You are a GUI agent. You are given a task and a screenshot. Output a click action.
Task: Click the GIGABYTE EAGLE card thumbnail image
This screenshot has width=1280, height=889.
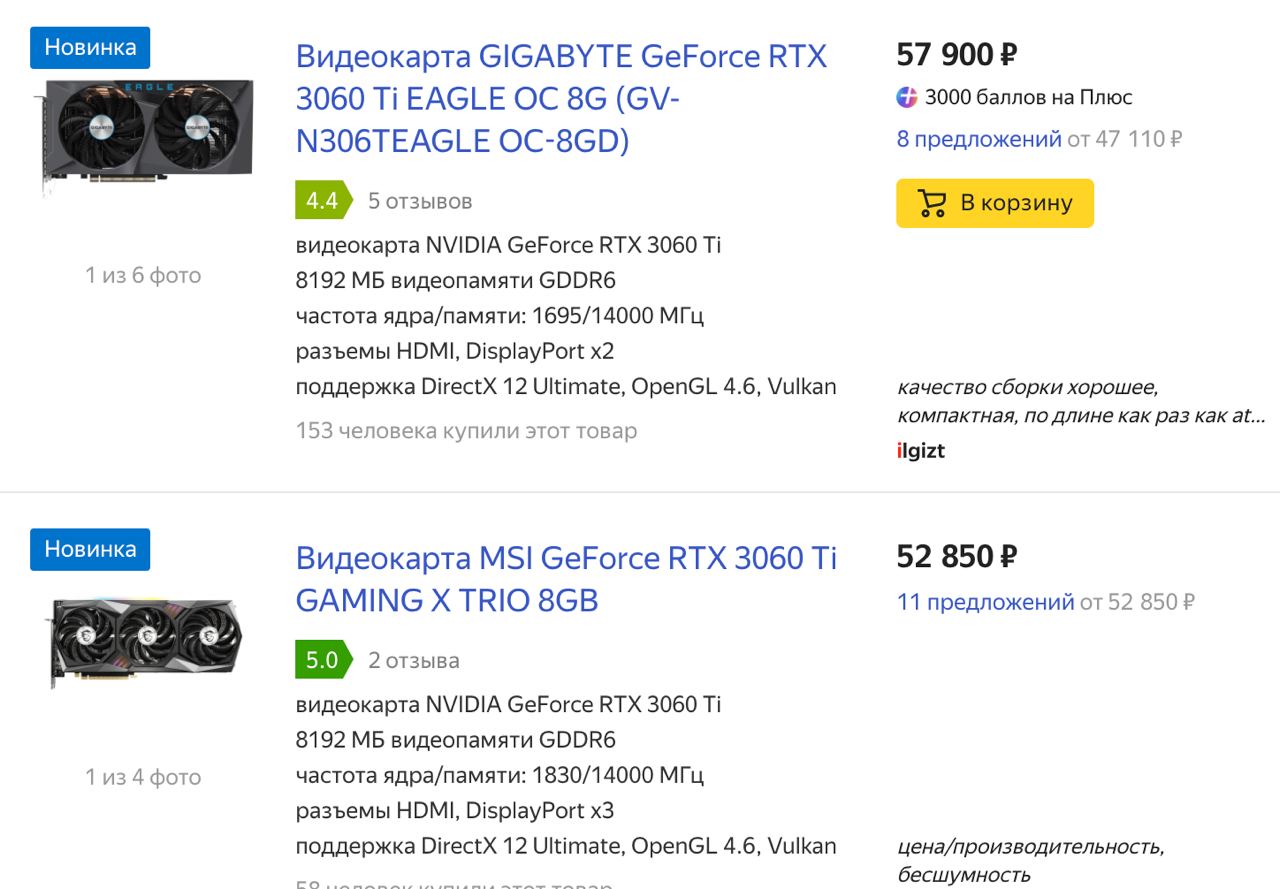[x=143, y=135]
